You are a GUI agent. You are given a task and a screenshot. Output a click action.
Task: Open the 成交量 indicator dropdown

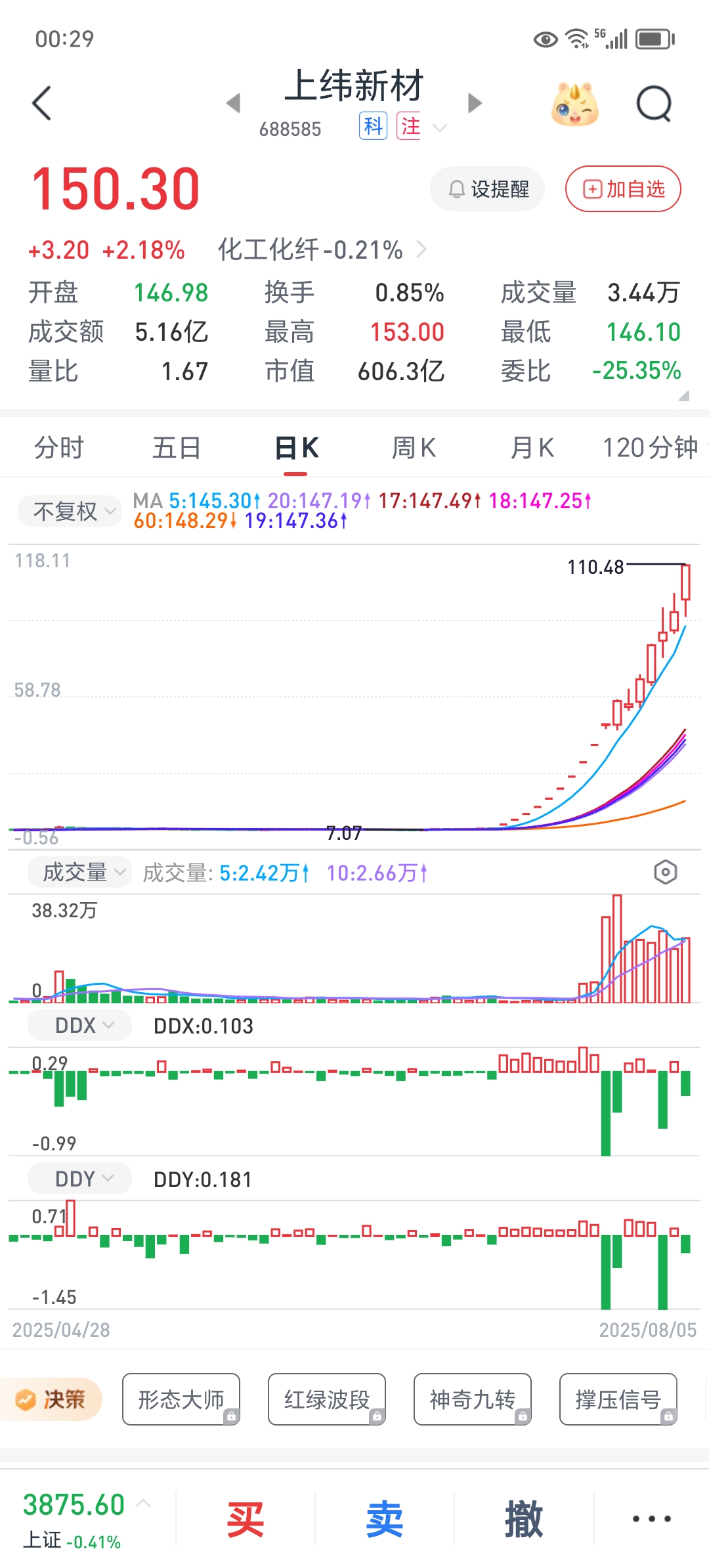[79, 872]
